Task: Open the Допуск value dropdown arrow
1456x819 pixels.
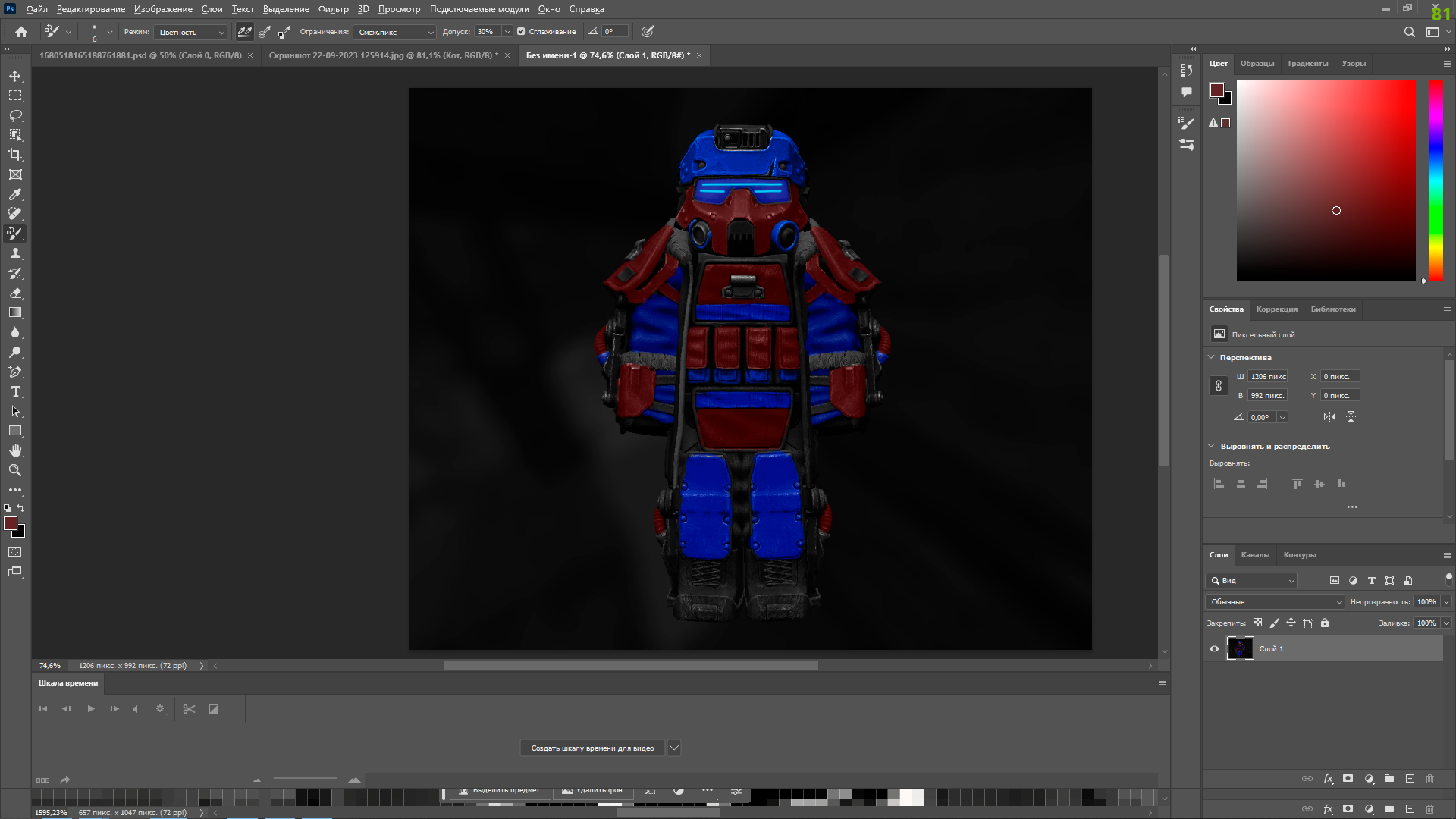Action: pyautogui.click(x=507, y=32)
